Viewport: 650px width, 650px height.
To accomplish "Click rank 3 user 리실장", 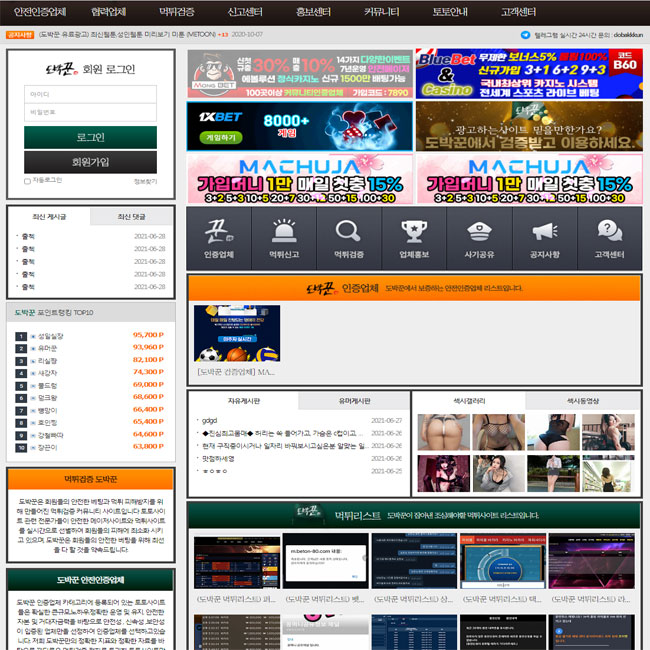I will (47, 361).
